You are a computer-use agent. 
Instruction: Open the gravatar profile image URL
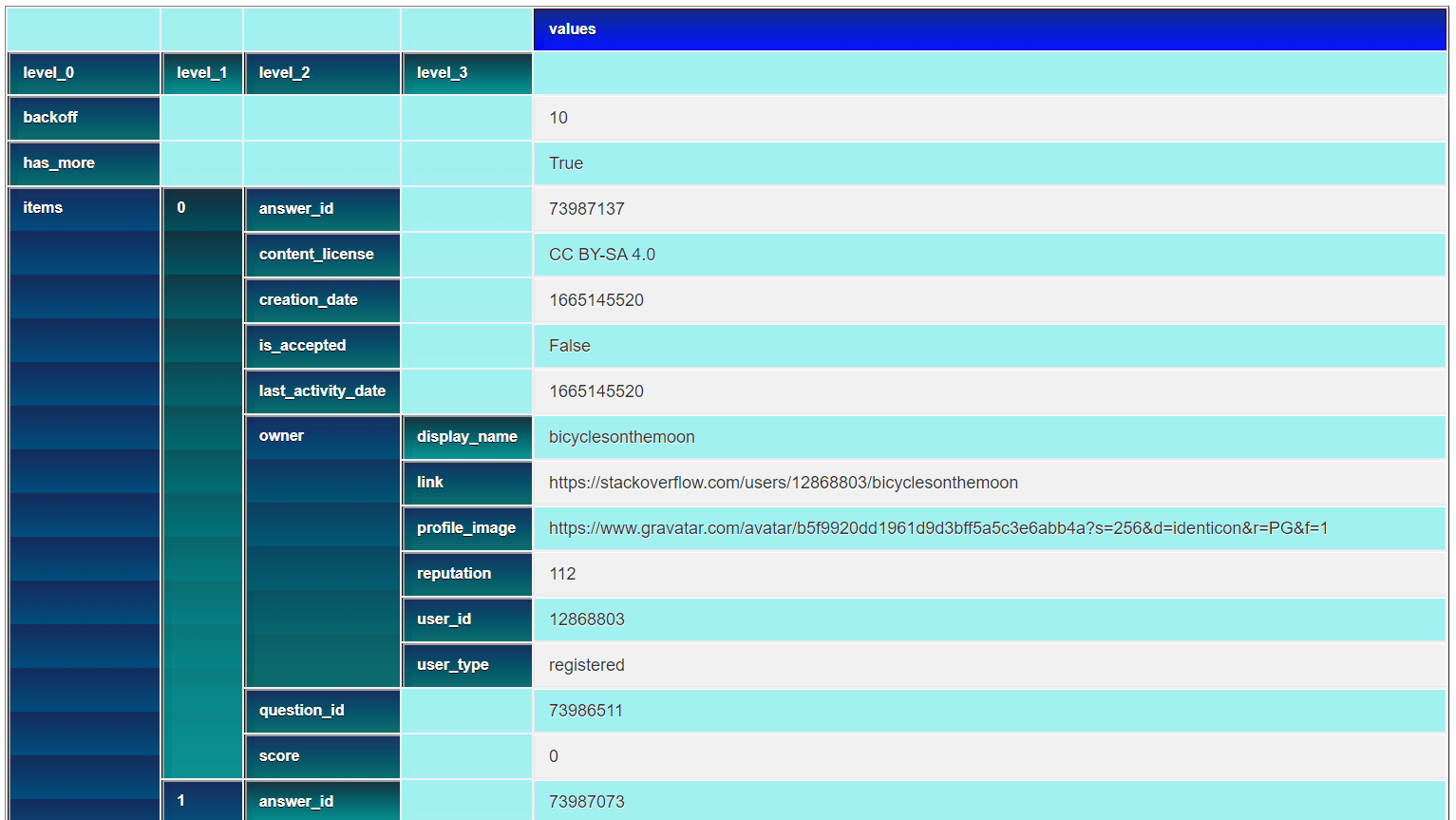[x=937, y=528]
